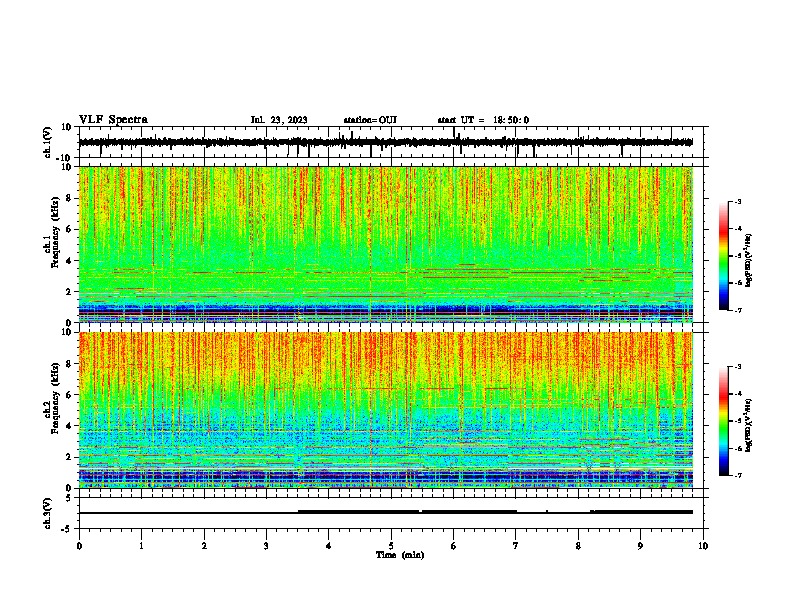The width and height of the screenshot is (792, 612).
Task: Click inside the ch.2 spectrogram panel
Action: 385,410
